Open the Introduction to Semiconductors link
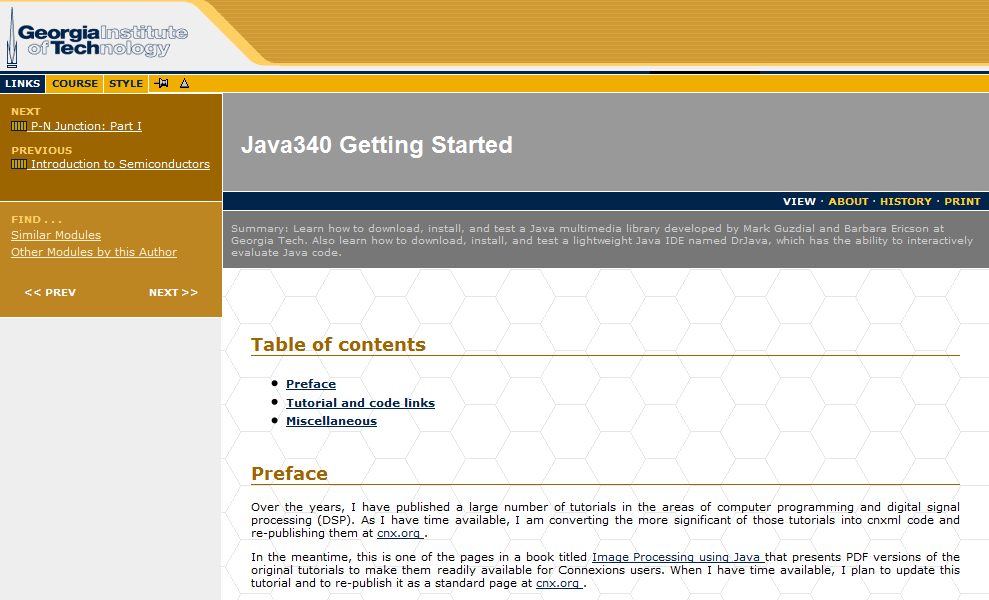The height and width of the screenshot is (600, 989). click(120, 164)
